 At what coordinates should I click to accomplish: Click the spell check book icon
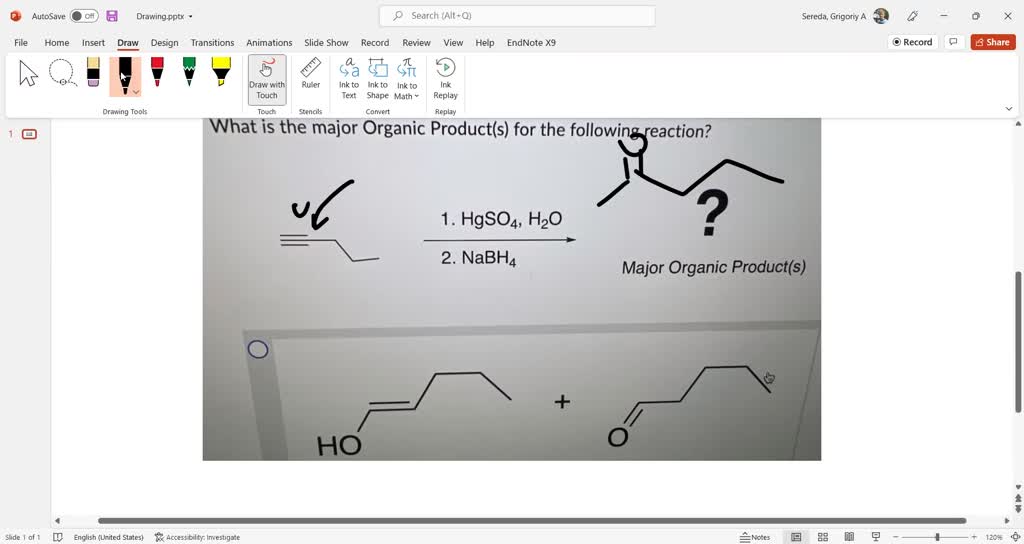coord(57,537)
